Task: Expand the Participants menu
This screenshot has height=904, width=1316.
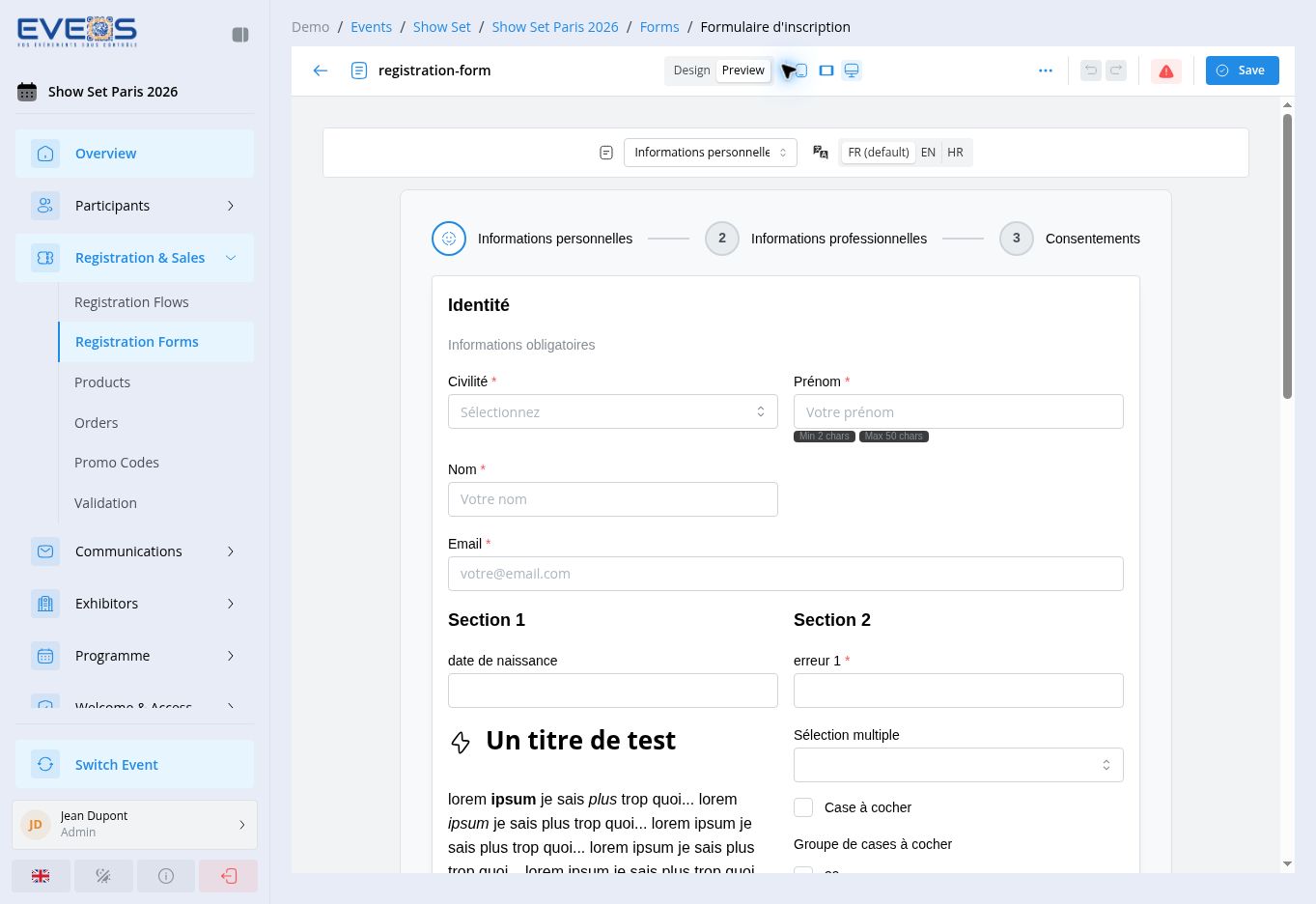Action: (x=134, y=206)
